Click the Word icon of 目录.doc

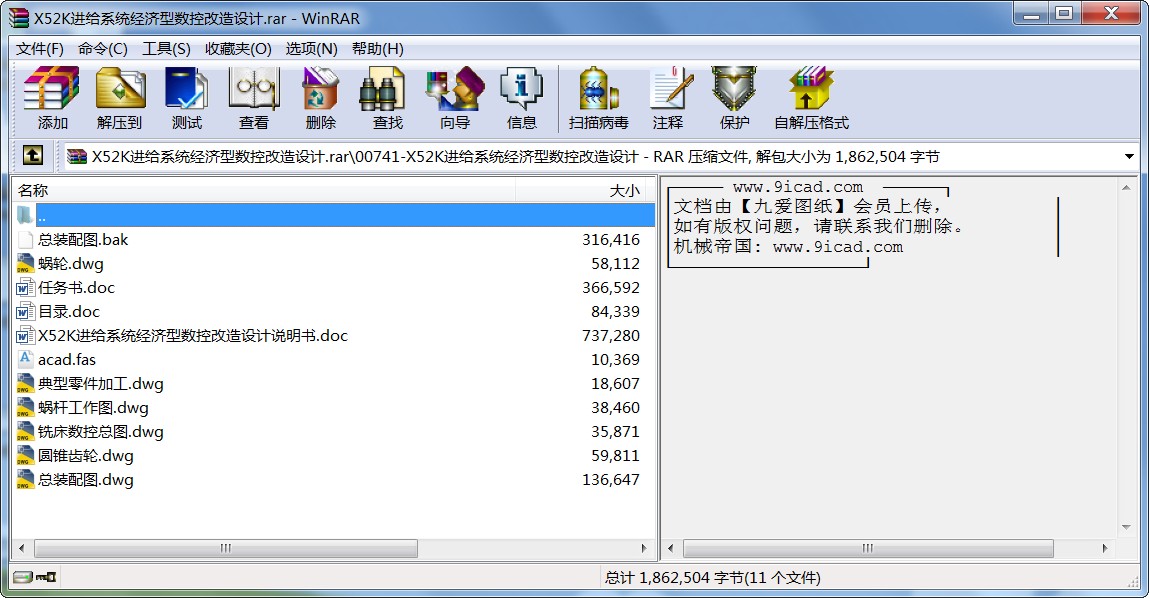pyautogui.click(x=25, y=311)
